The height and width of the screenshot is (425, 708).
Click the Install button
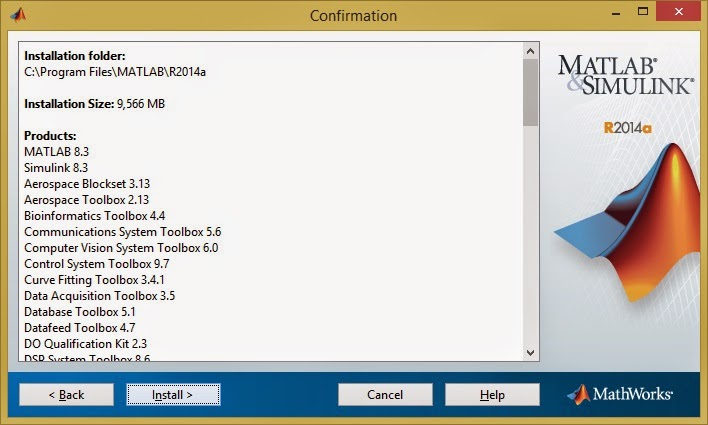(173, 395)
